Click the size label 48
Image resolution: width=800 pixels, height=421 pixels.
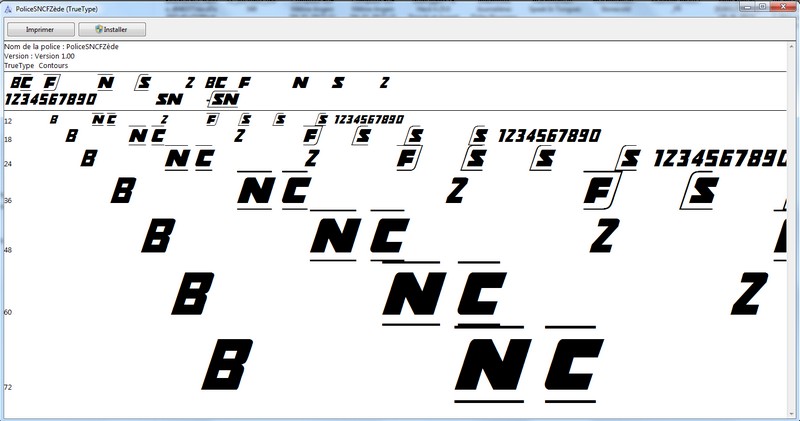(x=8, y=251)
